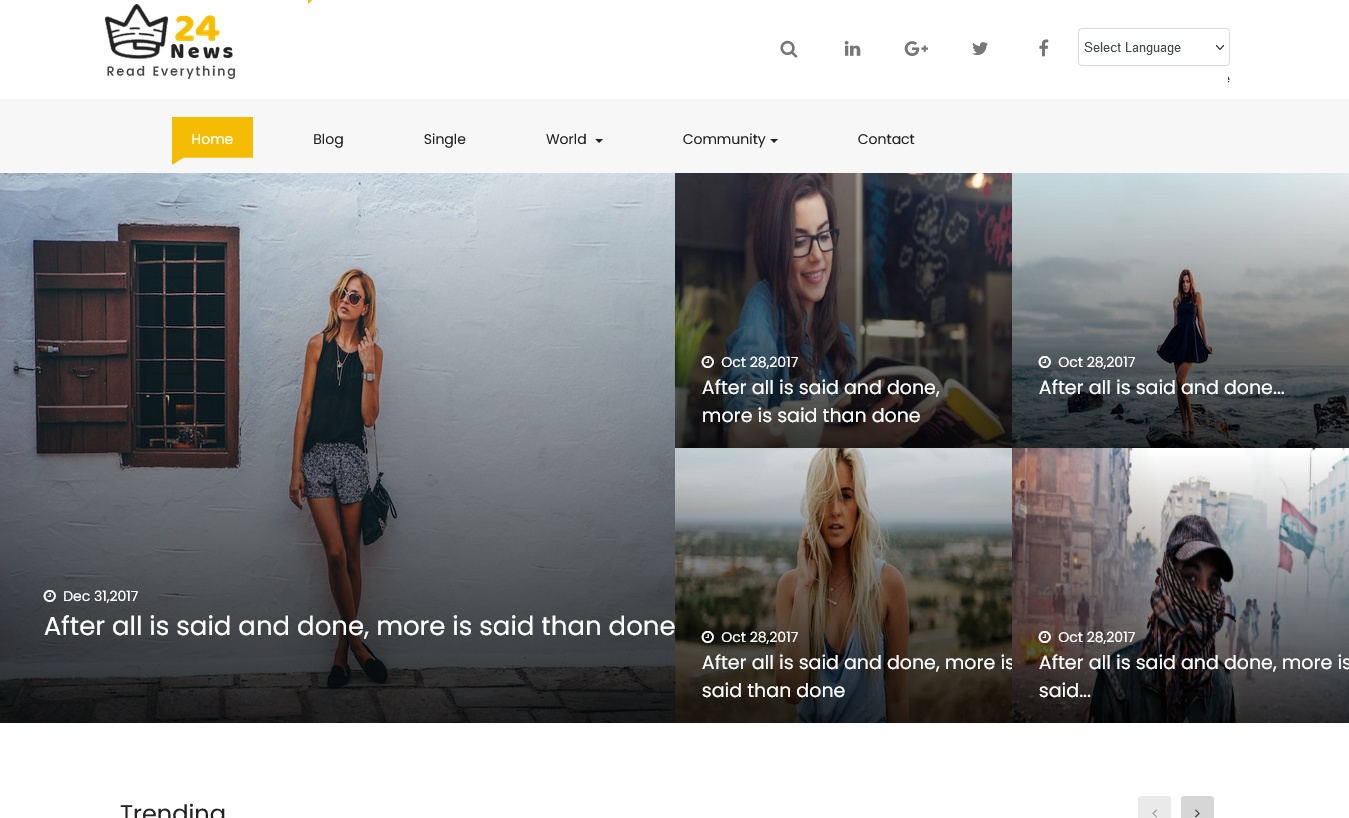Open 'After all is said and done...' seaside article

pyautogui.click(x=1161, y=387)
